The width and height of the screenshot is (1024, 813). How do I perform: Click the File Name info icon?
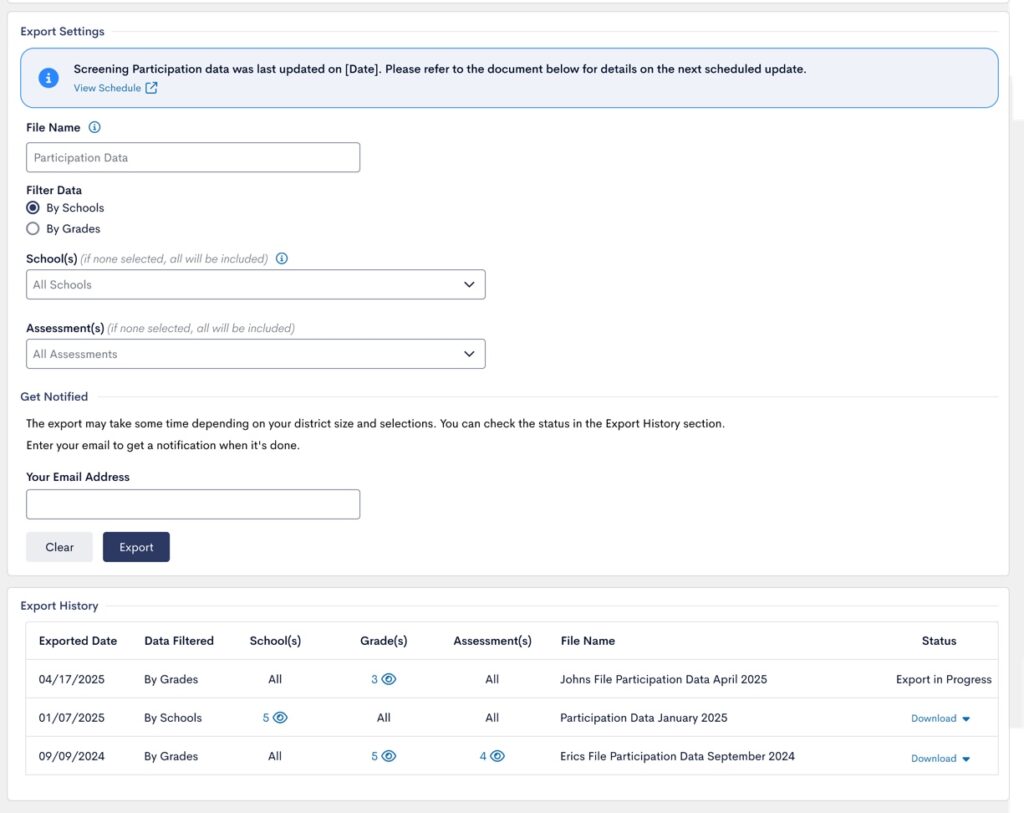(93, 127)
